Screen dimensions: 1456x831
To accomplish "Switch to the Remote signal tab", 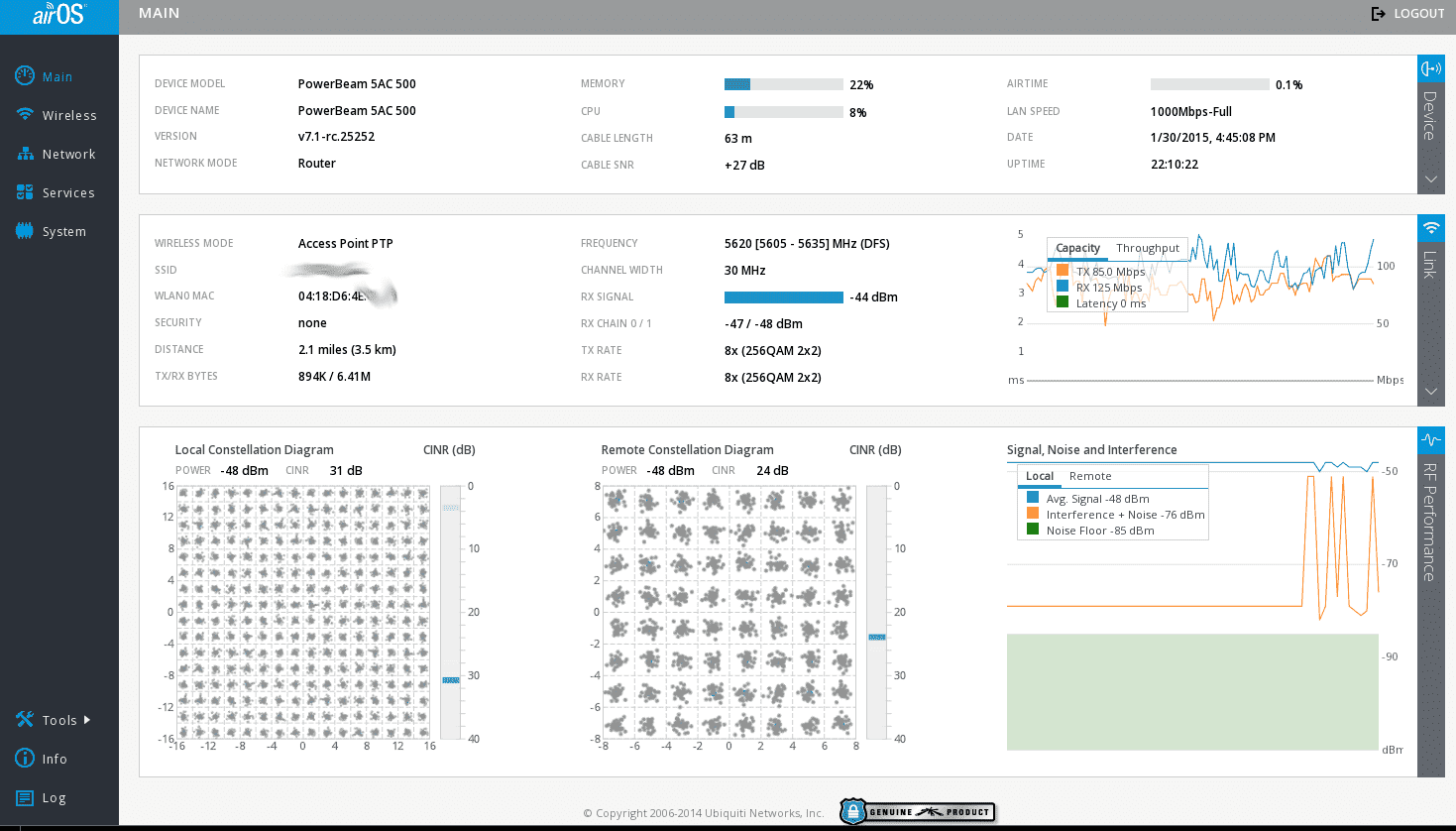I will click(x=1089, y=476).
